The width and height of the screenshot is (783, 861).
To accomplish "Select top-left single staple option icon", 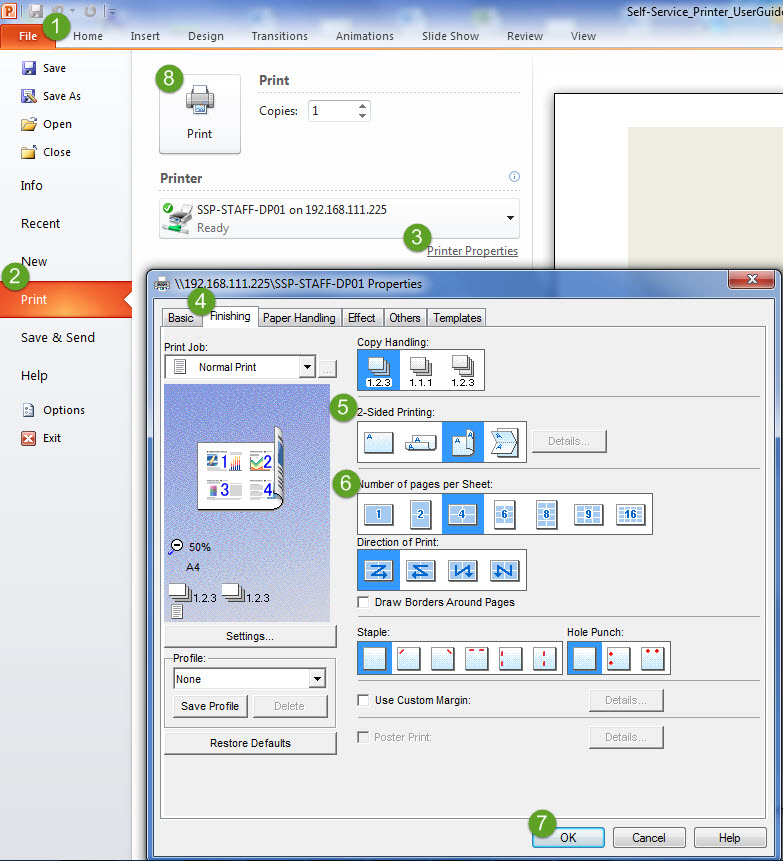I will 409,658.
